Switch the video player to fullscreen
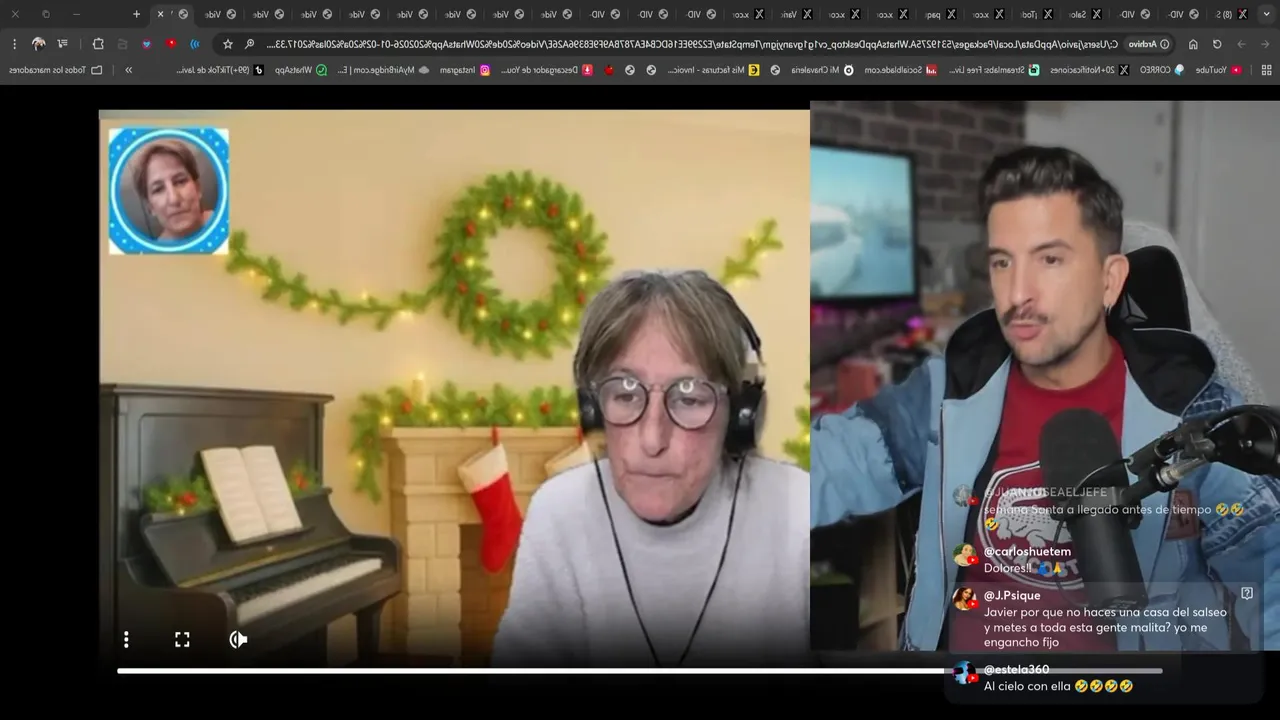Viewport: 1280px width, 720px height. tap(182, 639)
